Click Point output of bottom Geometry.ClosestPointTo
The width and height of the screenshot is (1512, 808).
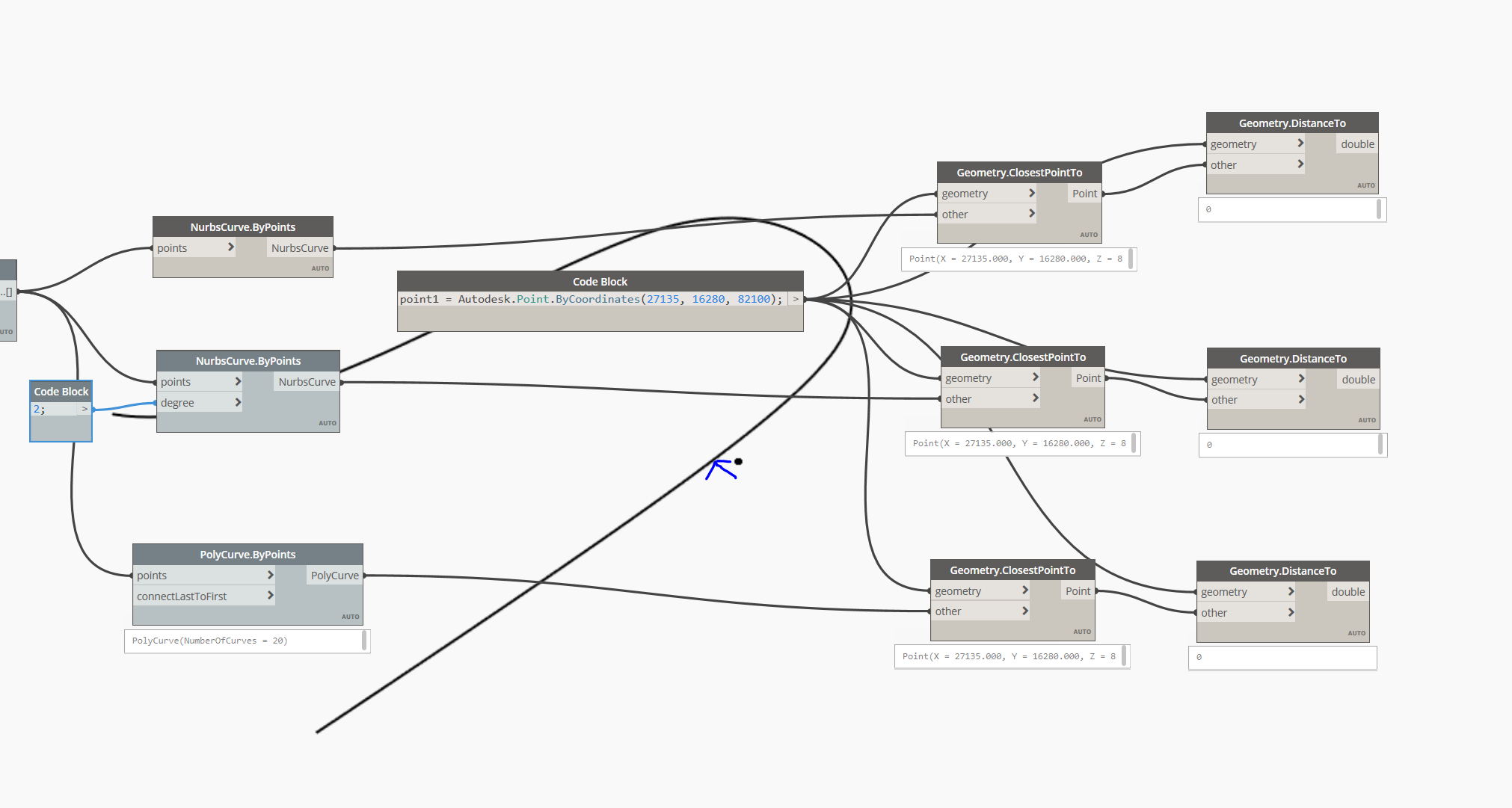pyautogui.click(x=1078, y=591)
